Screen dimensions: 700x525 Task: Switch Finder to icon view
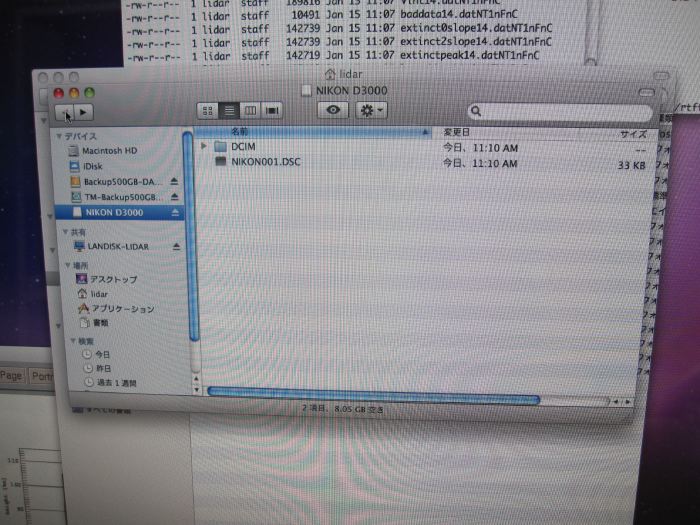[x=208, y=111]
